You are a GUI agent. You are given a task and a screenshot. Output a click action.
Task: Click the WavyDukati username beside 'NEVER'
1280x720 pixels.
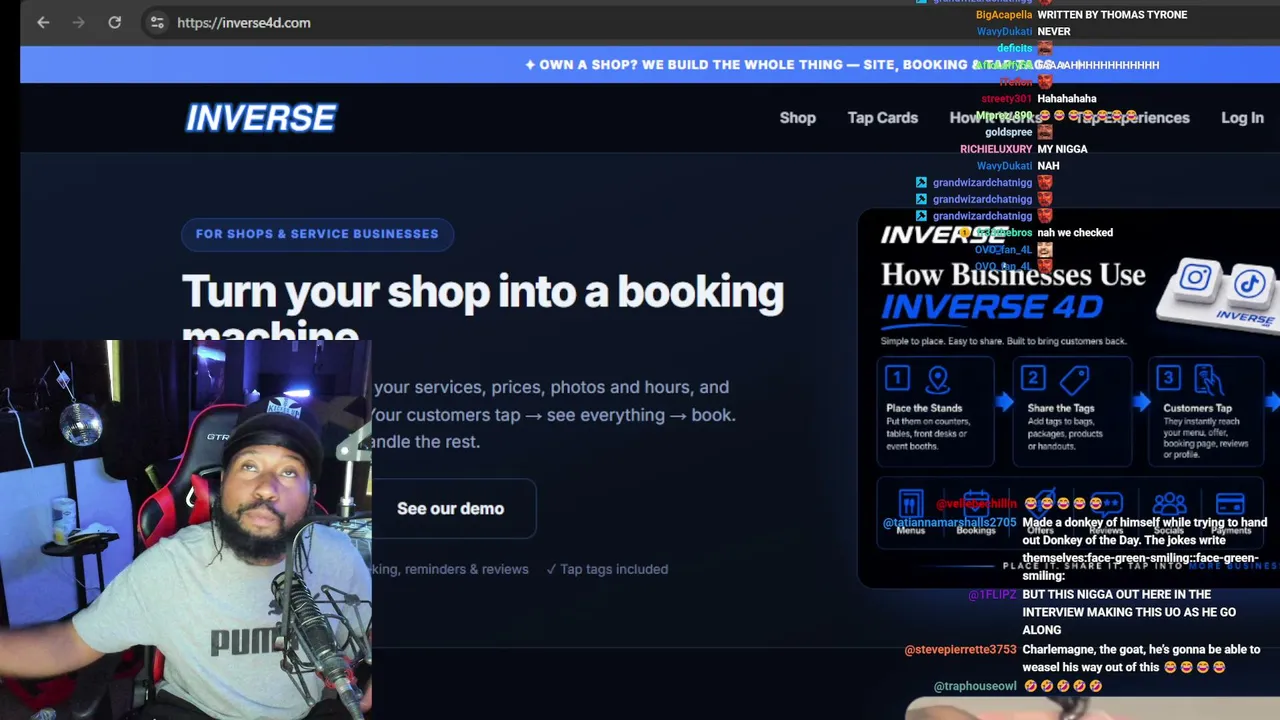[x=1004, y=32]
